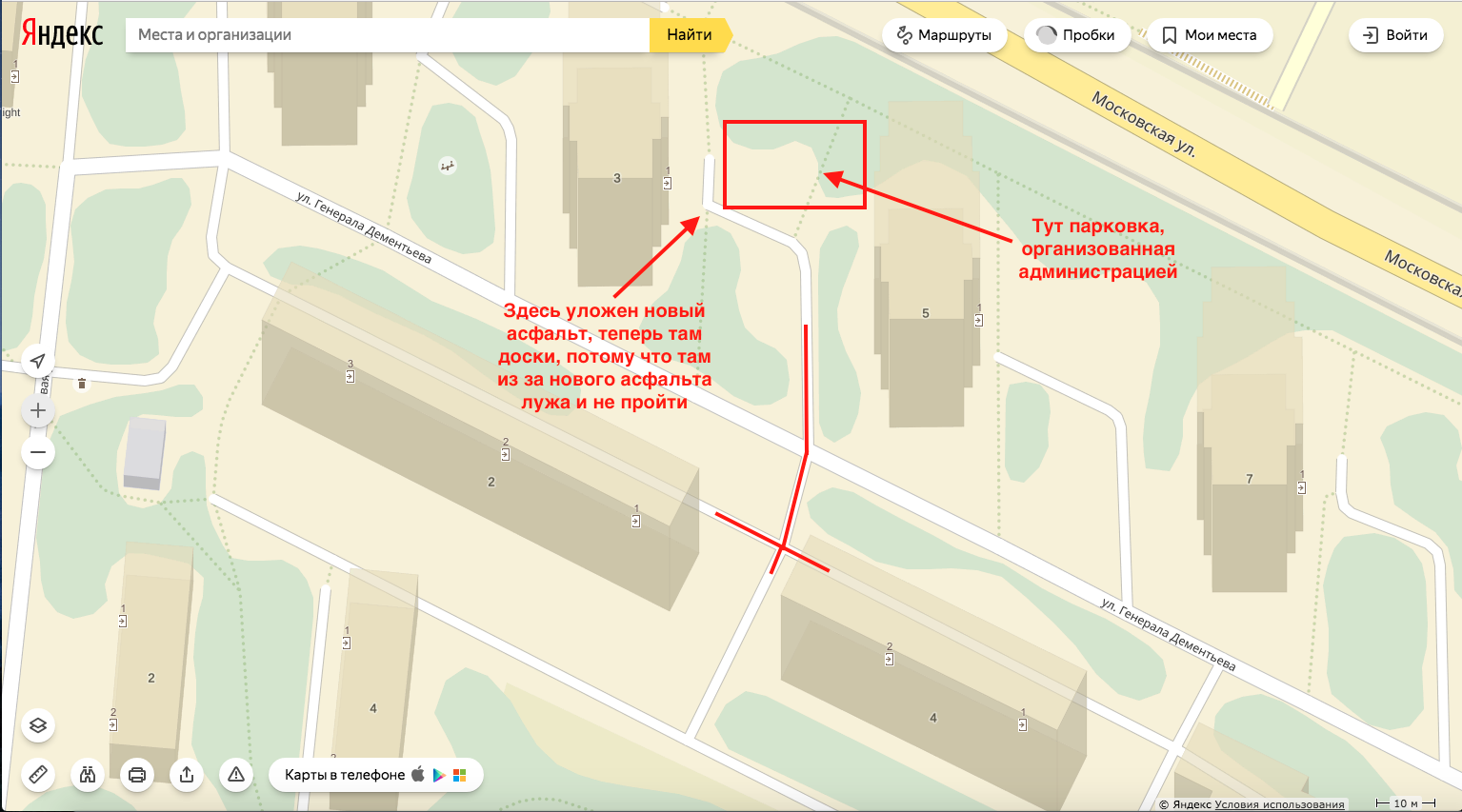Click the Войти sign-in button
The image size is (1462, 812).
tap(1395, 35)
